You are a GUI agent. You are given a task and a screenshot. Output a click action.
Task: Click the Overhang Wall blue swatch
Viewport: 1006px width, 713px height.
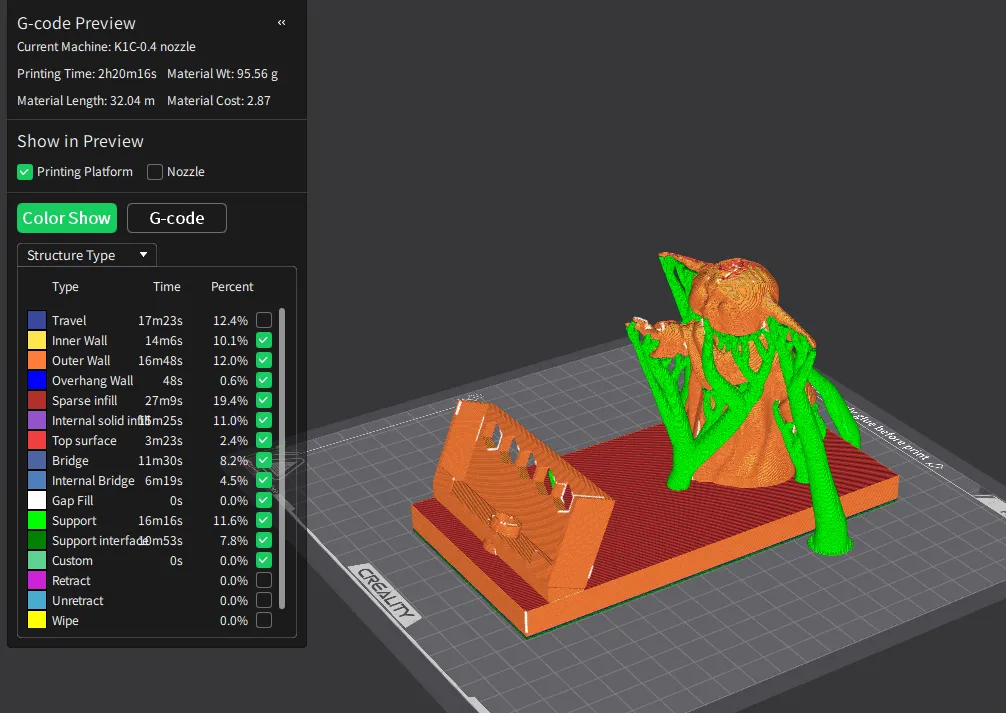(x=37, y=380)
